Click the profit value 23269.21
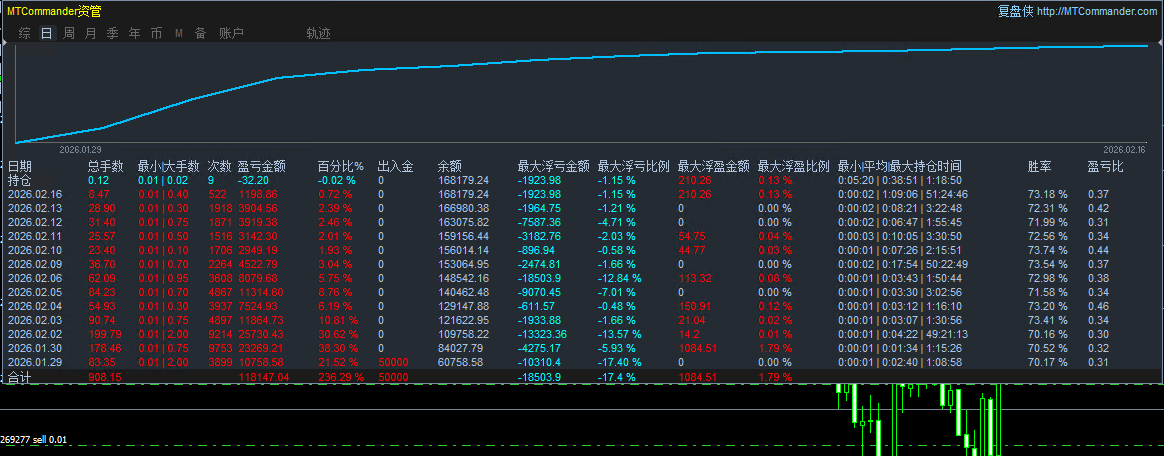 pyautogui.click(x=260, y=349)
